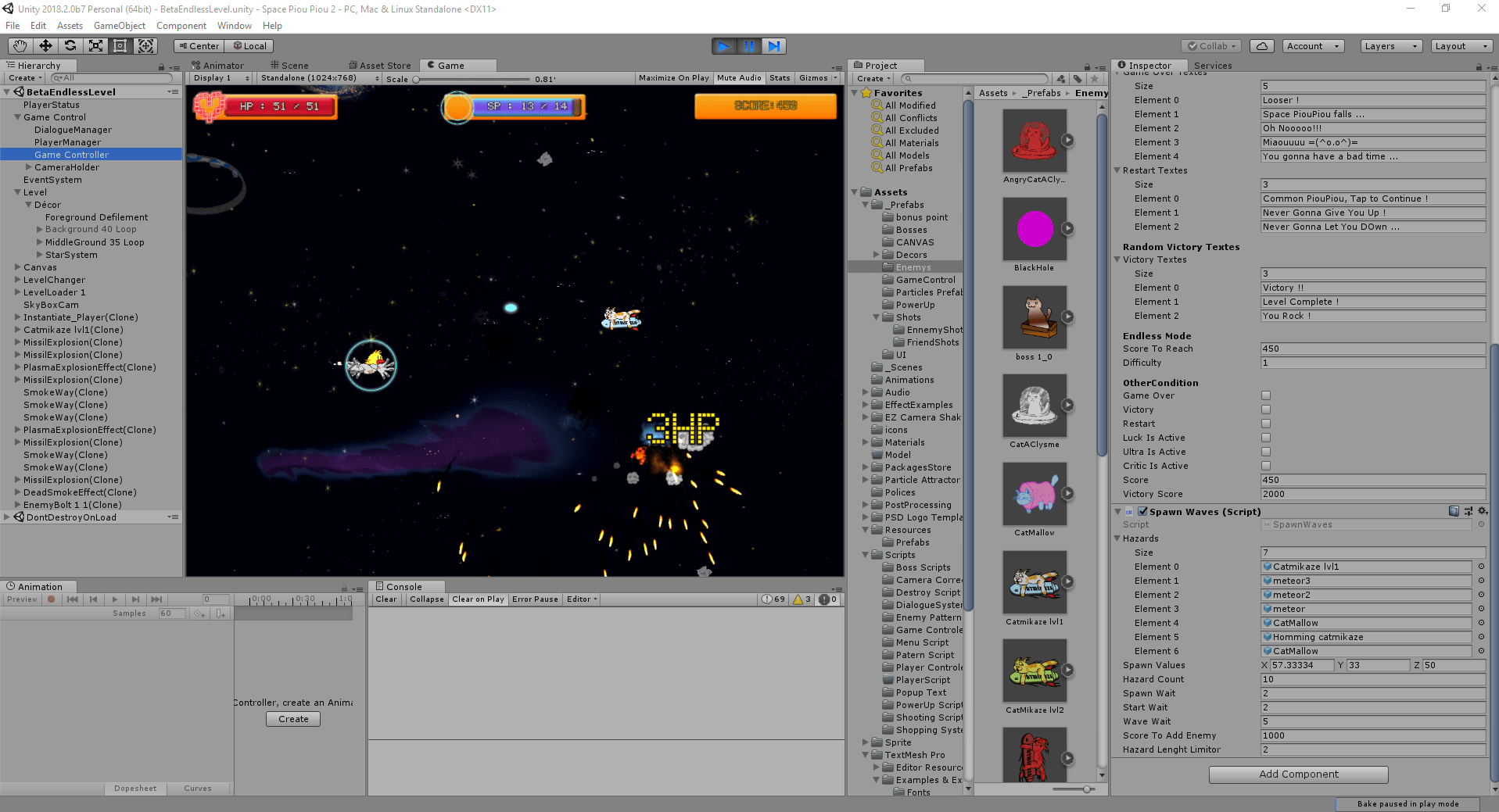Disable the Spawn Waves script checkbox
The height and width of the screenshot is (812, 1499).
click(x=1142, y=512)
